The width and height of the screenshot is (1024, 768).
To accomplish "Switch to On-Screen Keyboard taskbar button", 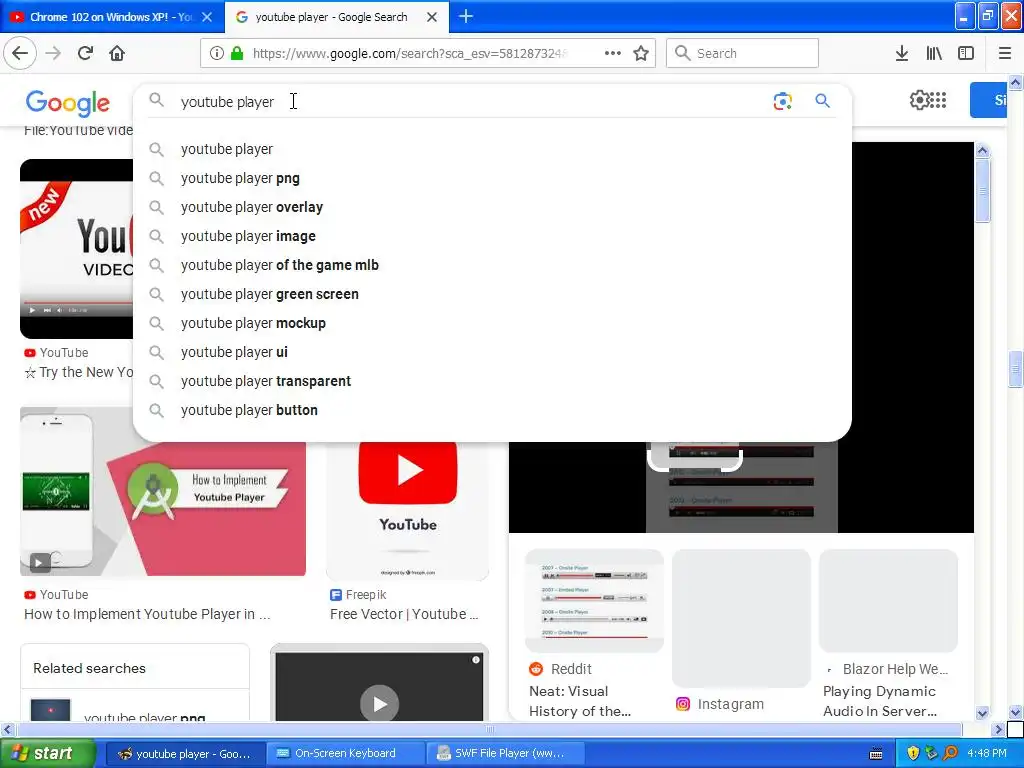I will pos(345,754).
